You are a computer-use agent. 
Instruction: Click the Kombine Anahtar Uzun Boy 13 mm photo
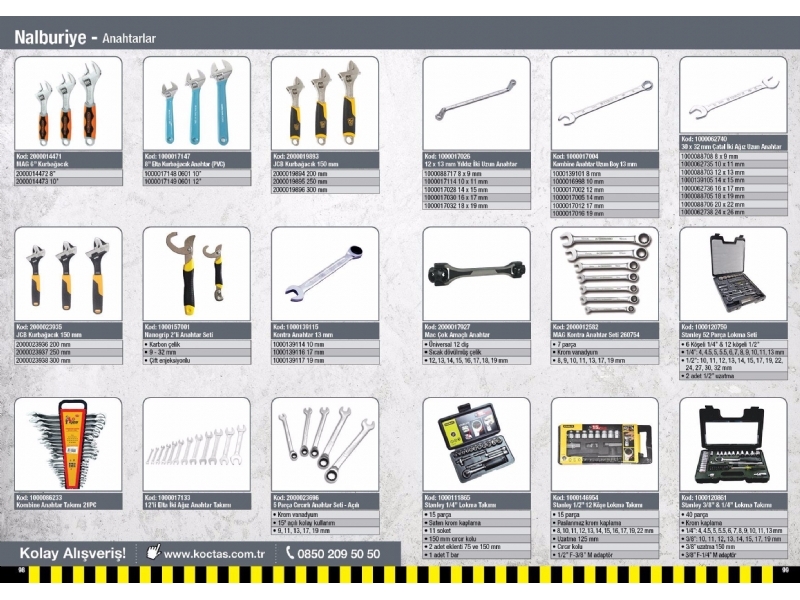pos(604,103)
